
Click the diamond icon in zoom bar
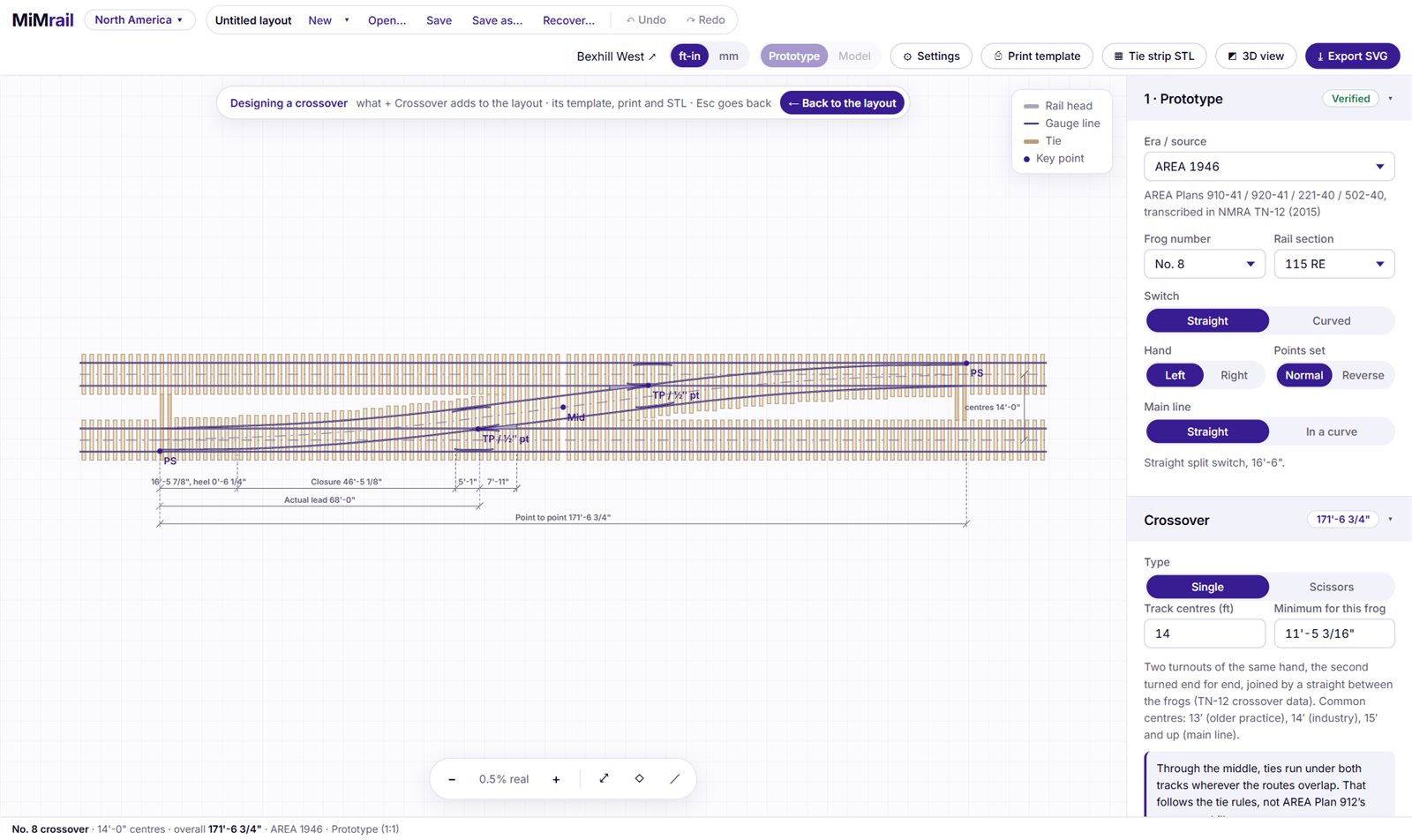pos(640,778)
